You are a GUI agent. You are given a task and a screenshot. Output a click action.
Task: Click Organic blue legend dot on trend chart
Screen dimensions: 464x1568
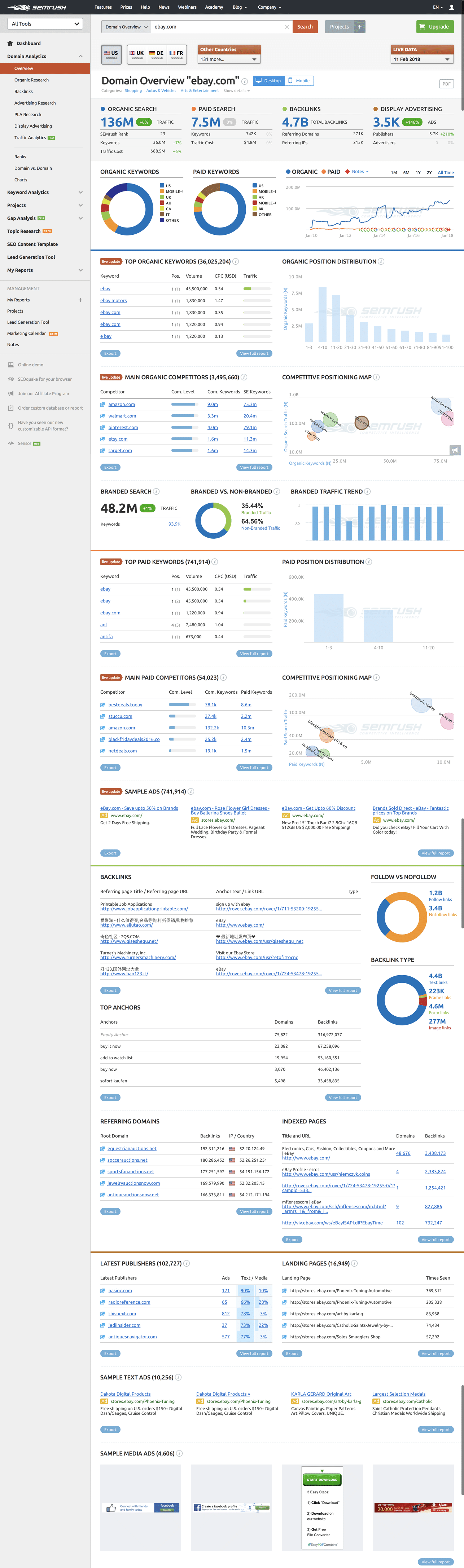coord(288,172)
